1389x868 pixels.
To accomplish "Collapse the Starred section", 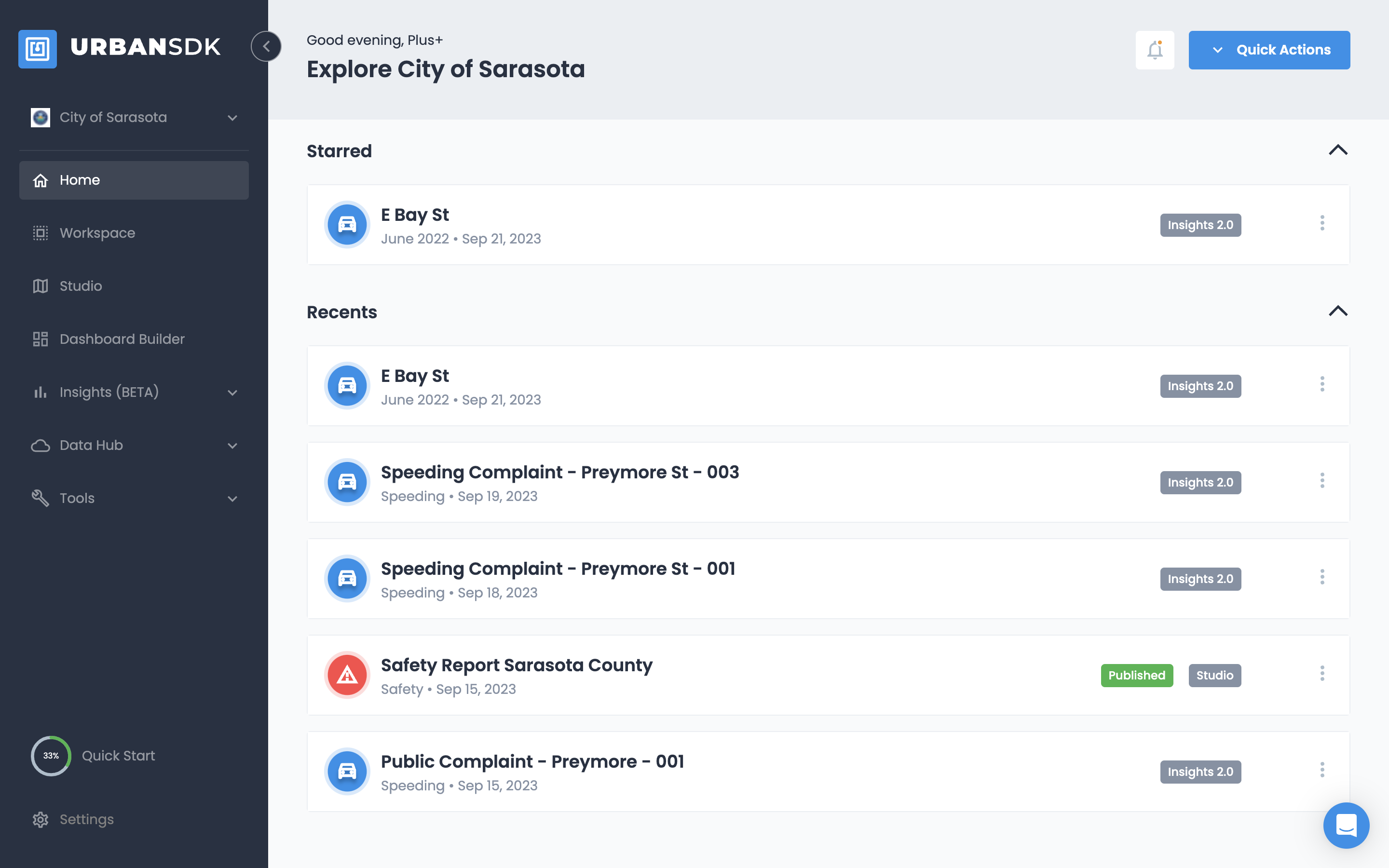I will tap(1337, 150).
